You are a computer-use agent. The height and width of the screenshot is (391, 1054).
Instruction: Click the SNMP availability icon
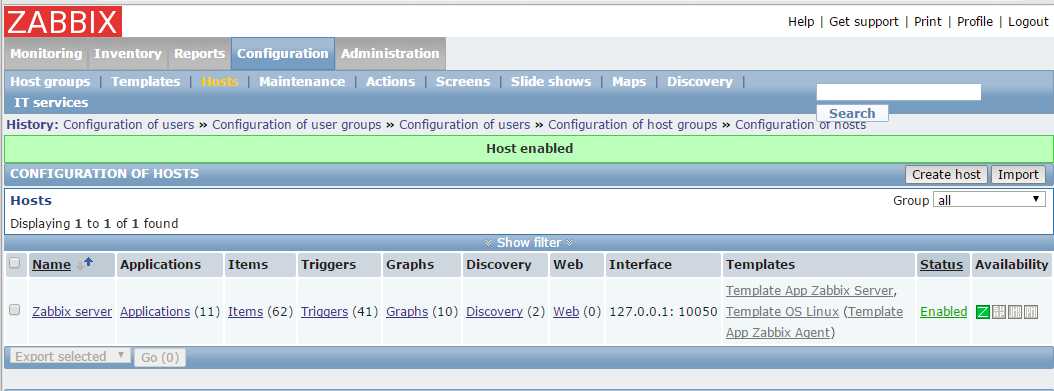click(999, 312)
